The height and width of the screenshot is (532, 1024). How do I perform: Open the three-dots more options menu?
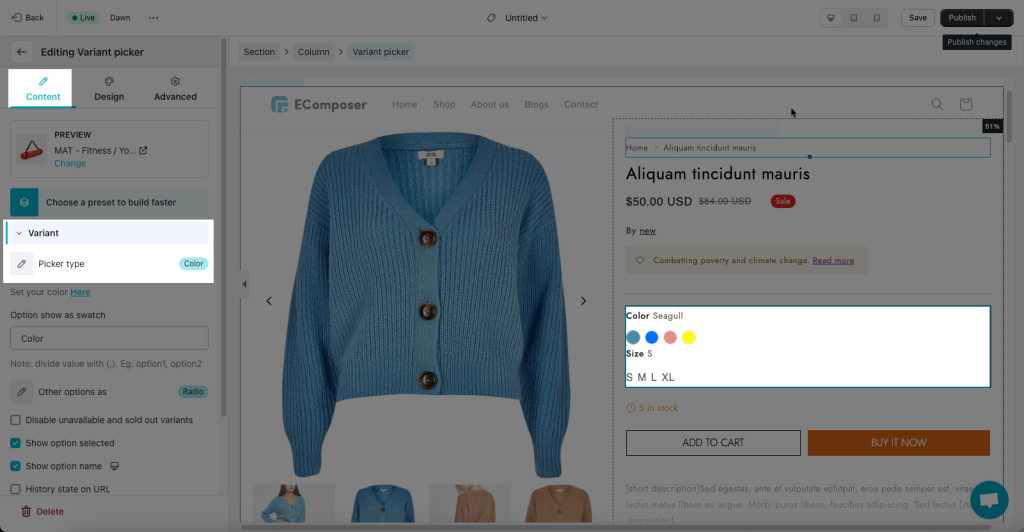pyautogui.click(x=153, y=18)
